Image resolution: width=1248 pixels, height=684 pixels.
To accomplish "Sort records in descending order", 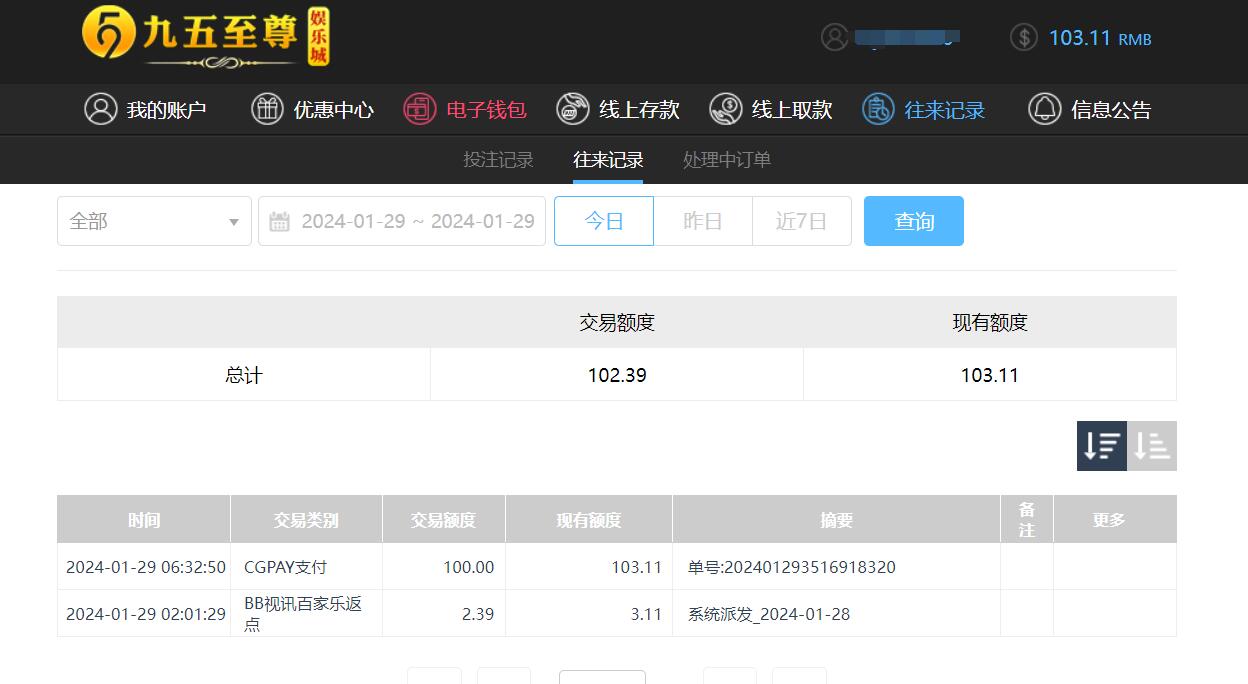I will click(1102, 446).
